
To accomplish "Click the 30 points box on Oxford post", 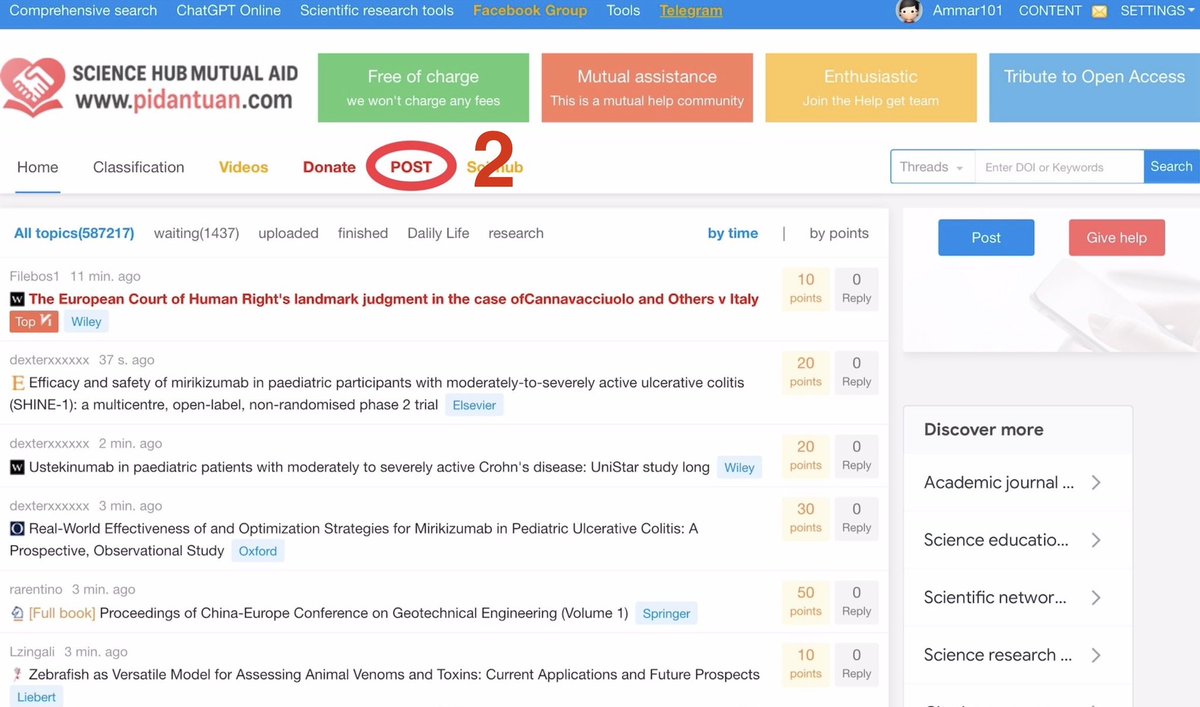I will tap(805, 518).
